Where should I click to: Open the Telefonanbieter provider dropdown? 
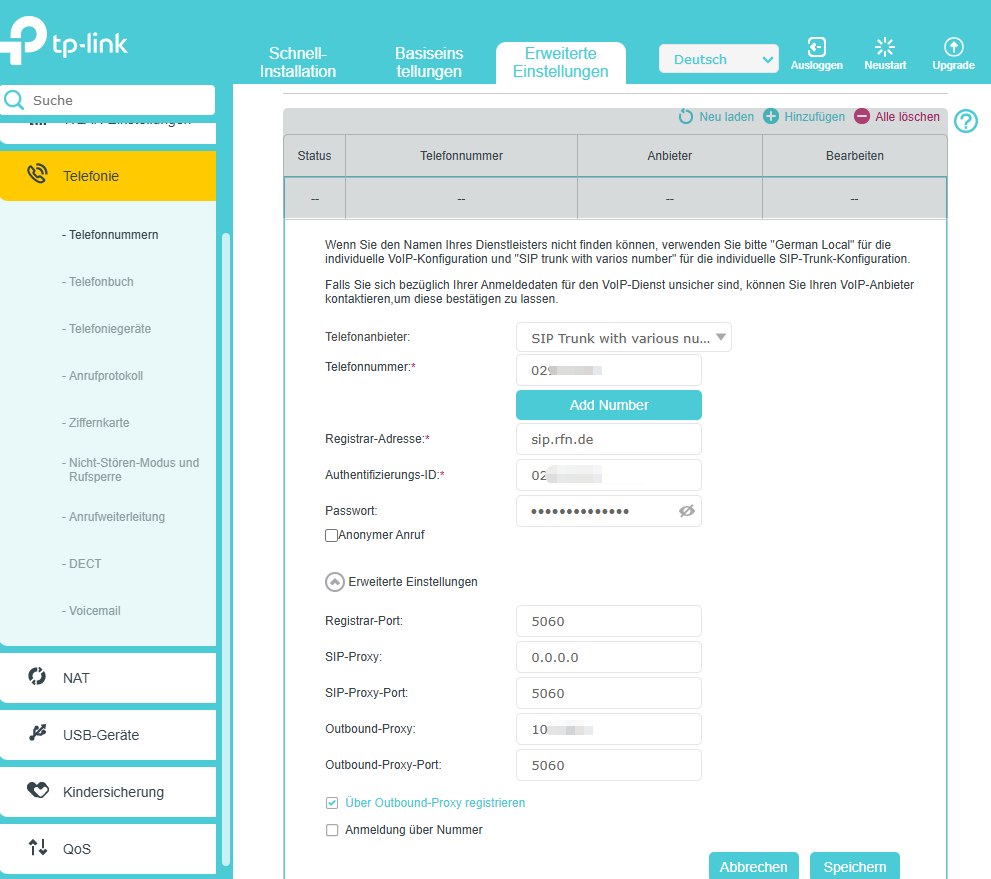click(x=623, y=337)
